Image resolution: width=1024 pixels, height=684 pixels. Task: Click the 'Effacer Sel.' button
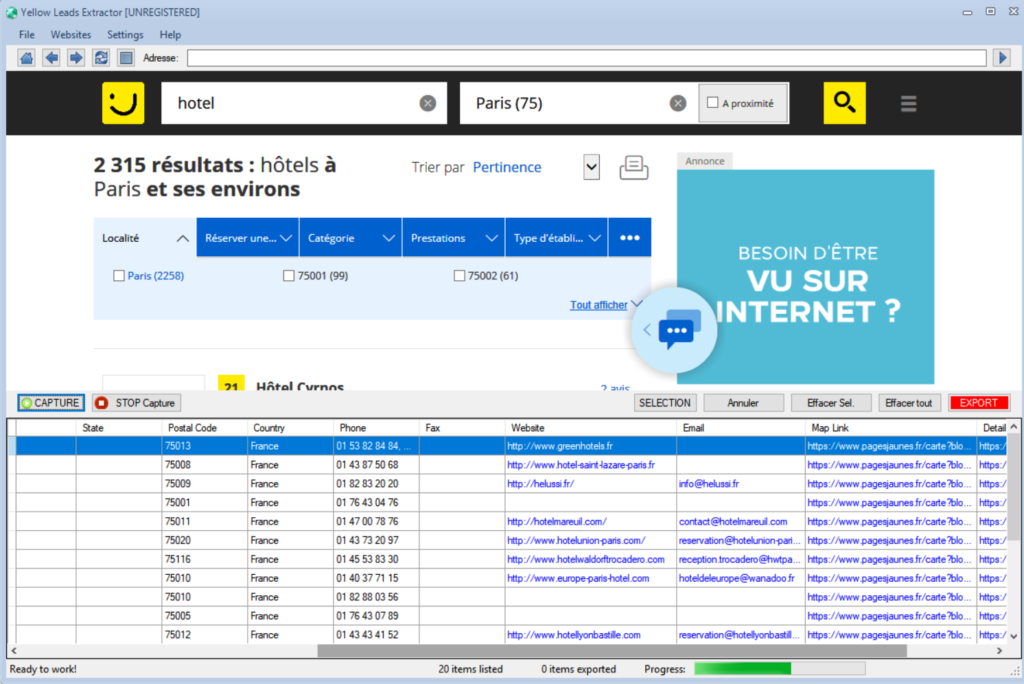point(831,403)
